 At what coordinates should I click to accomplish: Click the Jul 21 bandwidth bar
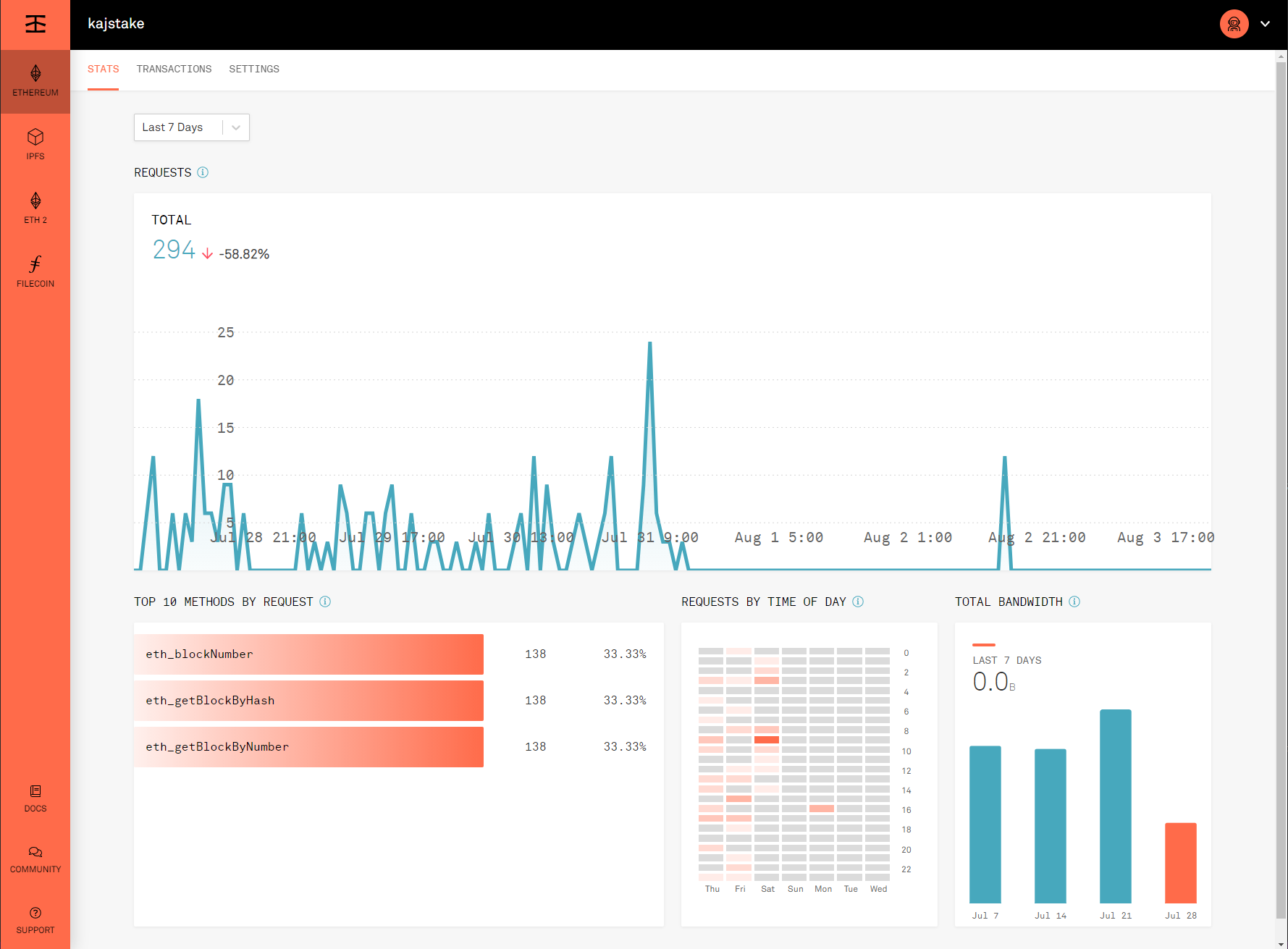click(1116, 806)
